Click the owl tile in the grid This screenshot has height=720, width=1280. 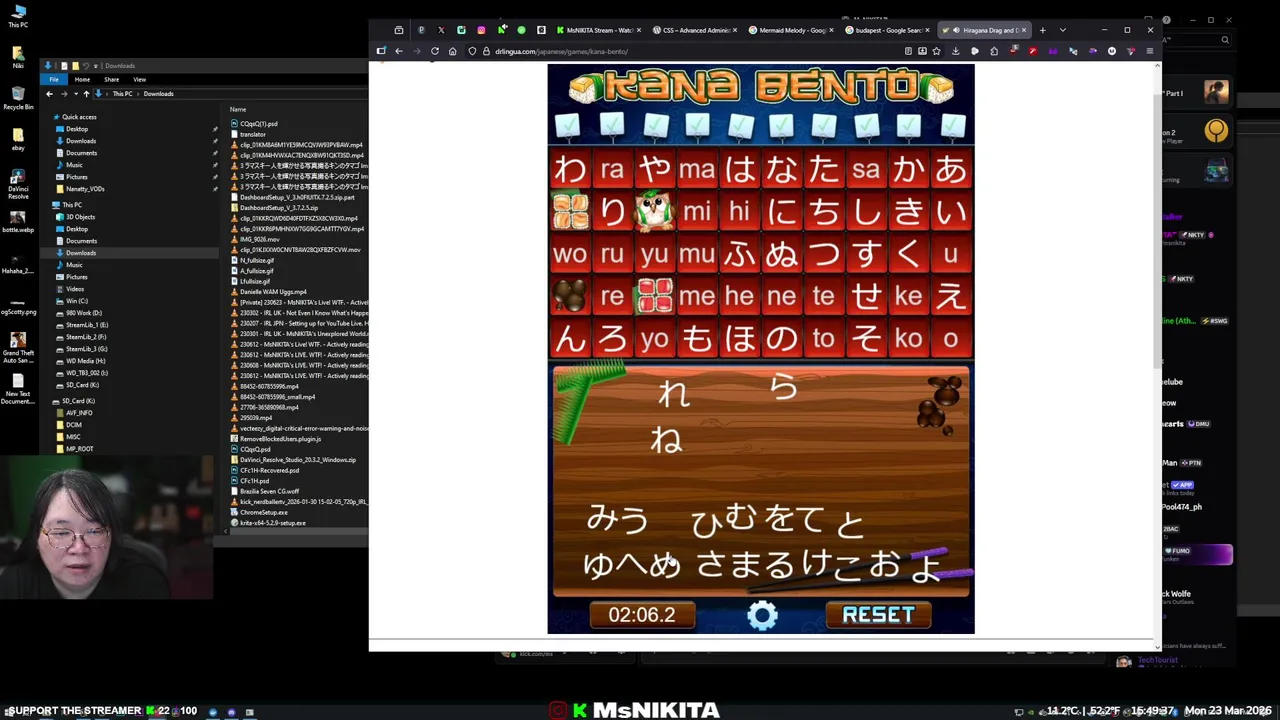(655, 211)
